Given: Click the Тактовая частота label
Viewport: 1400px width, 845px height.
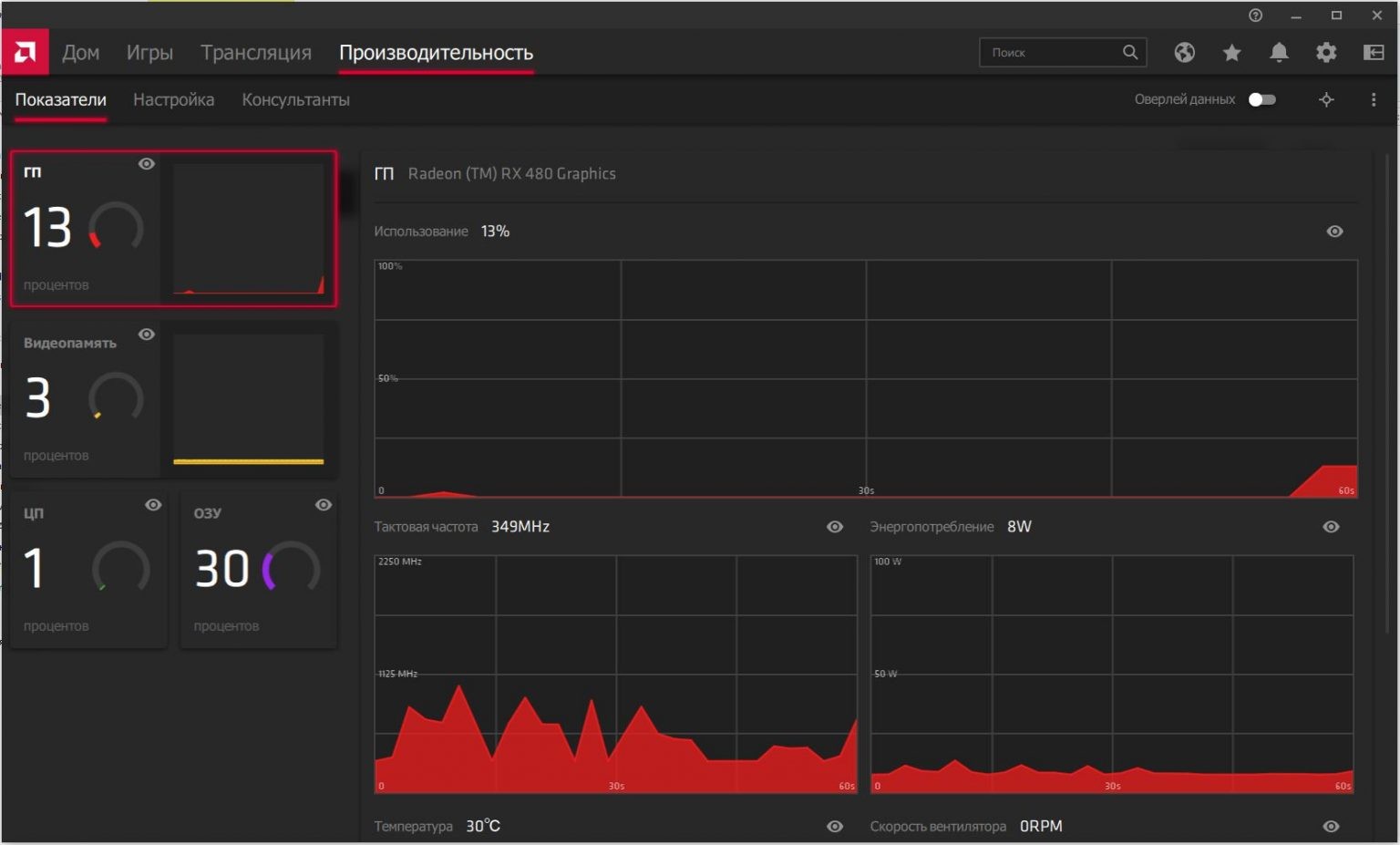Looking at the screenshot, I should tap(426, 527).
